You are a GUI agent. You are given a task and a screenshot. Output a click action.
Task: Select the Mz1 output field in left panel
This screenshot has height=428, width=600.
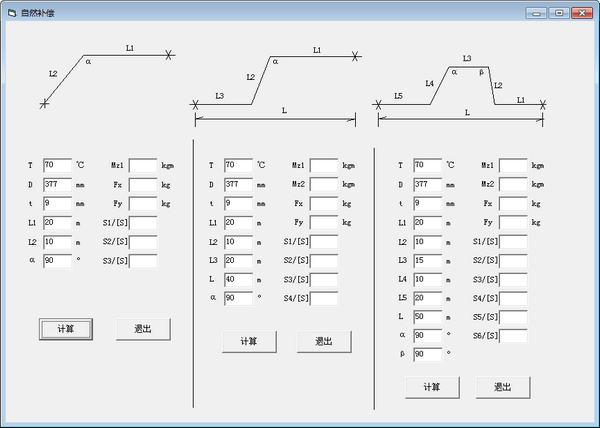pyautogui.click(x=143, y=165)
